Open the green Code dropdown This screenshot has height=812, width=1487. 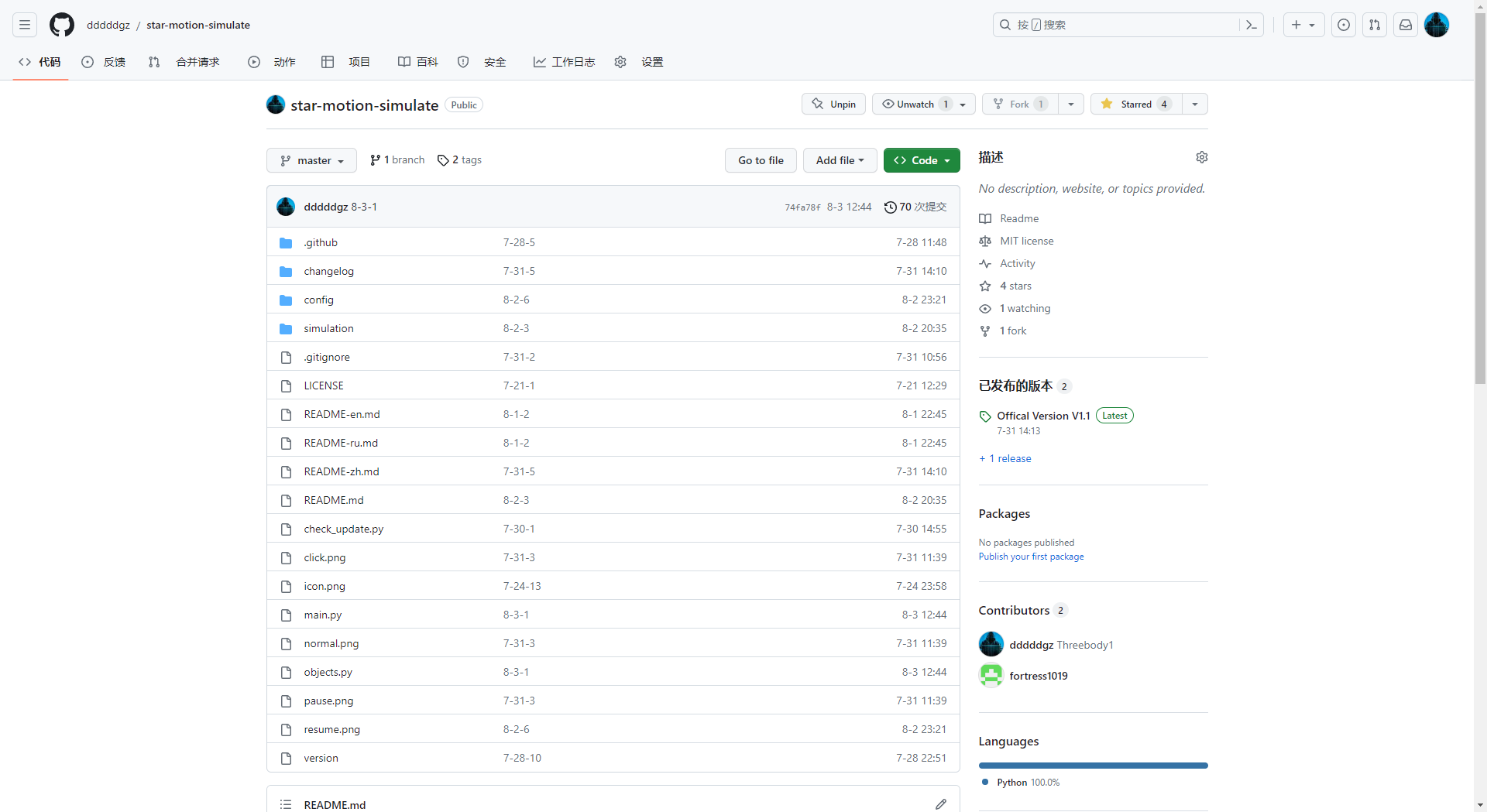coord(922,160)
